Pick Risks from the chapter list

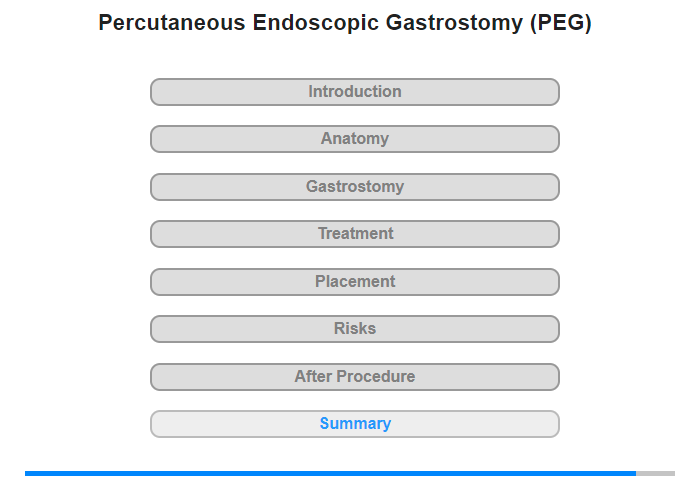coord(355,329)
